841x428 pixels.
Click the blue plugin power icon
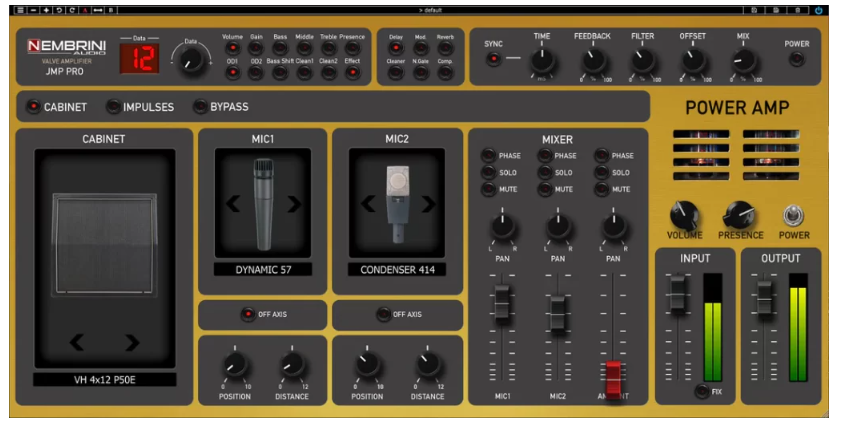(818, 10)
